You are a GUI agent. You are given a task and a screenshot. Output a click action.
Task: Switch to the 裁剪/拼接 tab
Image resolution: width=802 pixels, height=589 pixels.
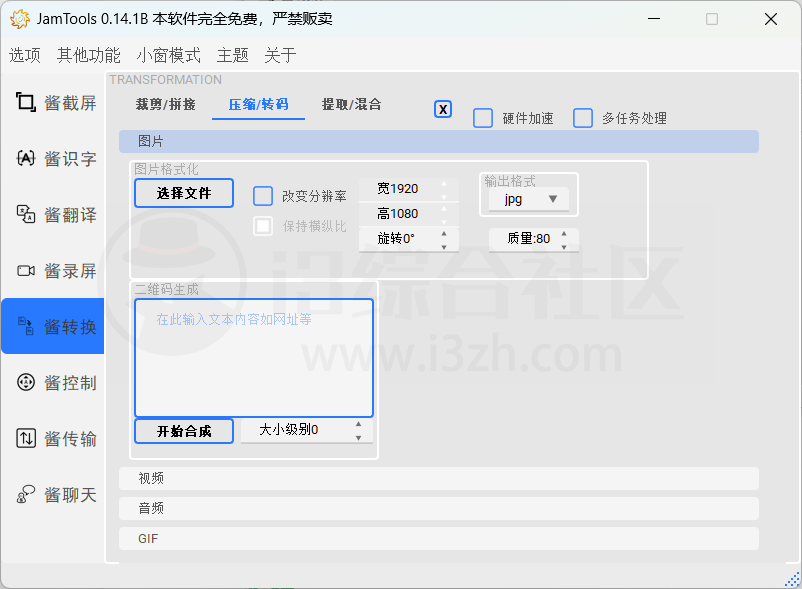click(165, 105)
